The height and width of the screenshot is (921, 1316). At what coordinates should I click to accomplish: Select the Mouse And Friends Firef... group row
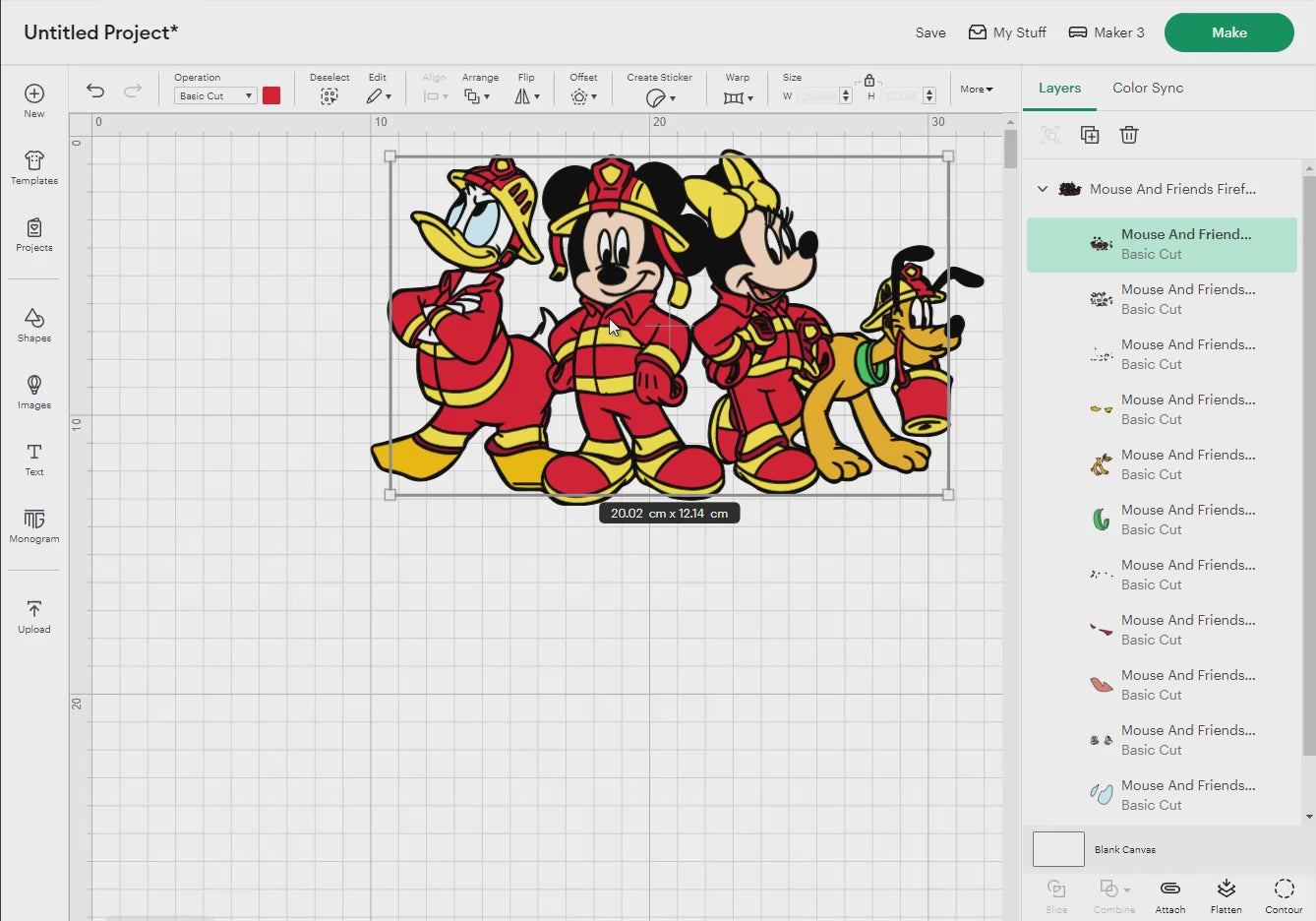1162,189
